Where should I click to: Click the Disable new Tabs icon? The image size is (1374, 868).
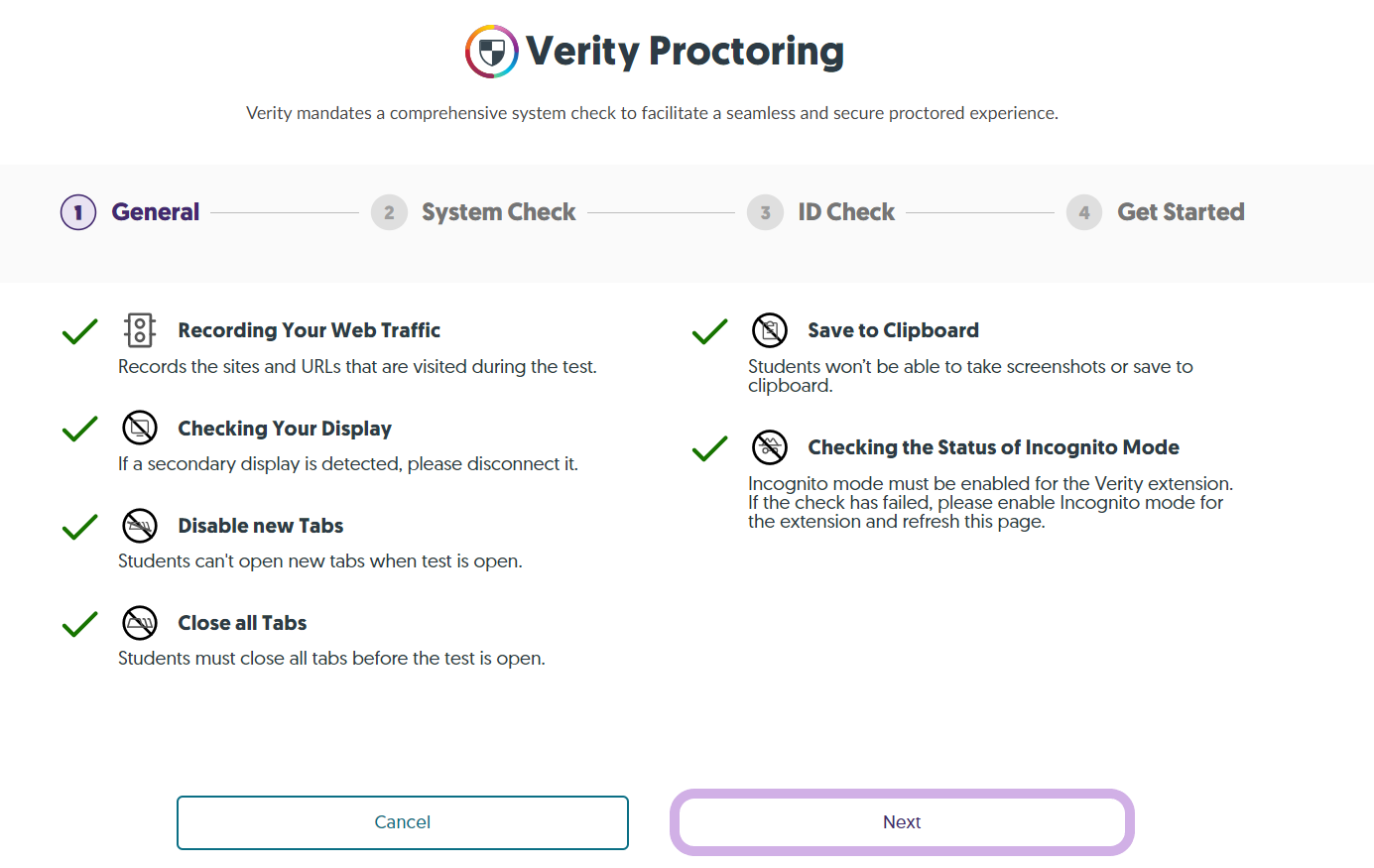point(140,526)
